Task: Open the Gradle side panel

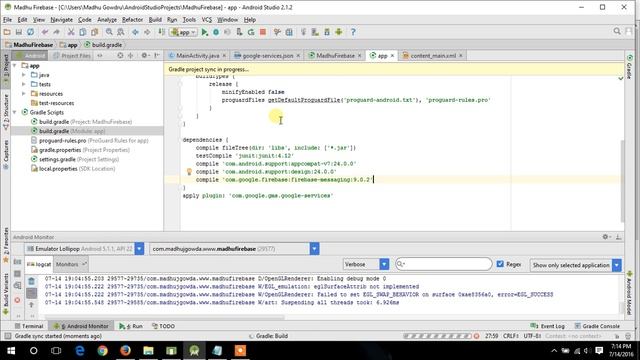Action: (x=629, y=67)
